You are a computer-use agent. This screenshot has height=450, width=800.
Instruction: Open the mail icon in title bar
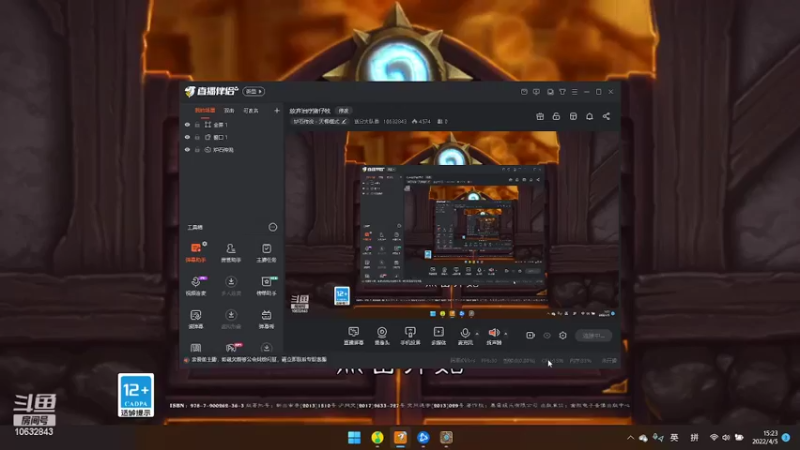tap(524, 92)
